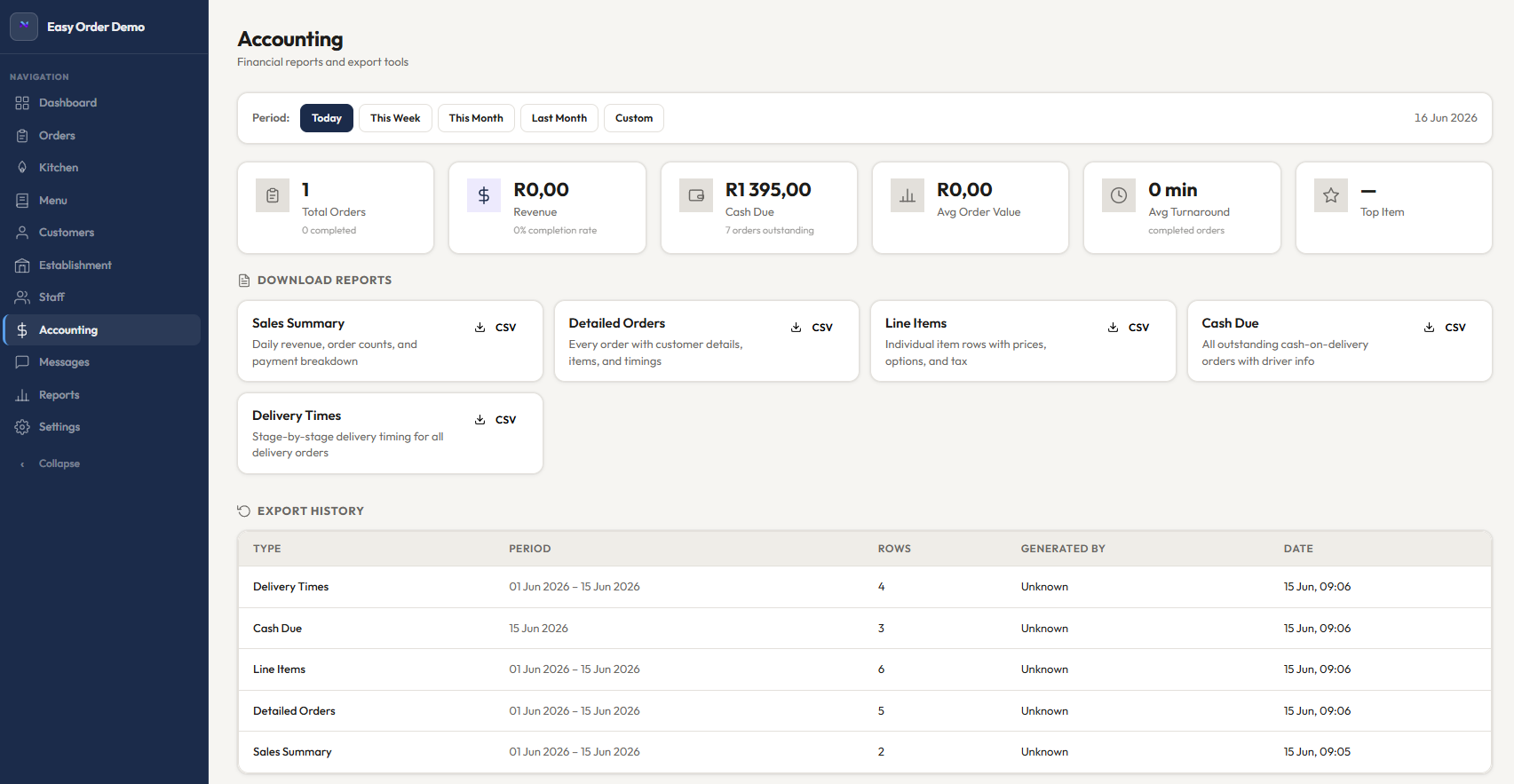The width and height of the screenshot is (1514, 784).
Task: Click the Revenue dollar sign icon
Action: tap(484, 195)
